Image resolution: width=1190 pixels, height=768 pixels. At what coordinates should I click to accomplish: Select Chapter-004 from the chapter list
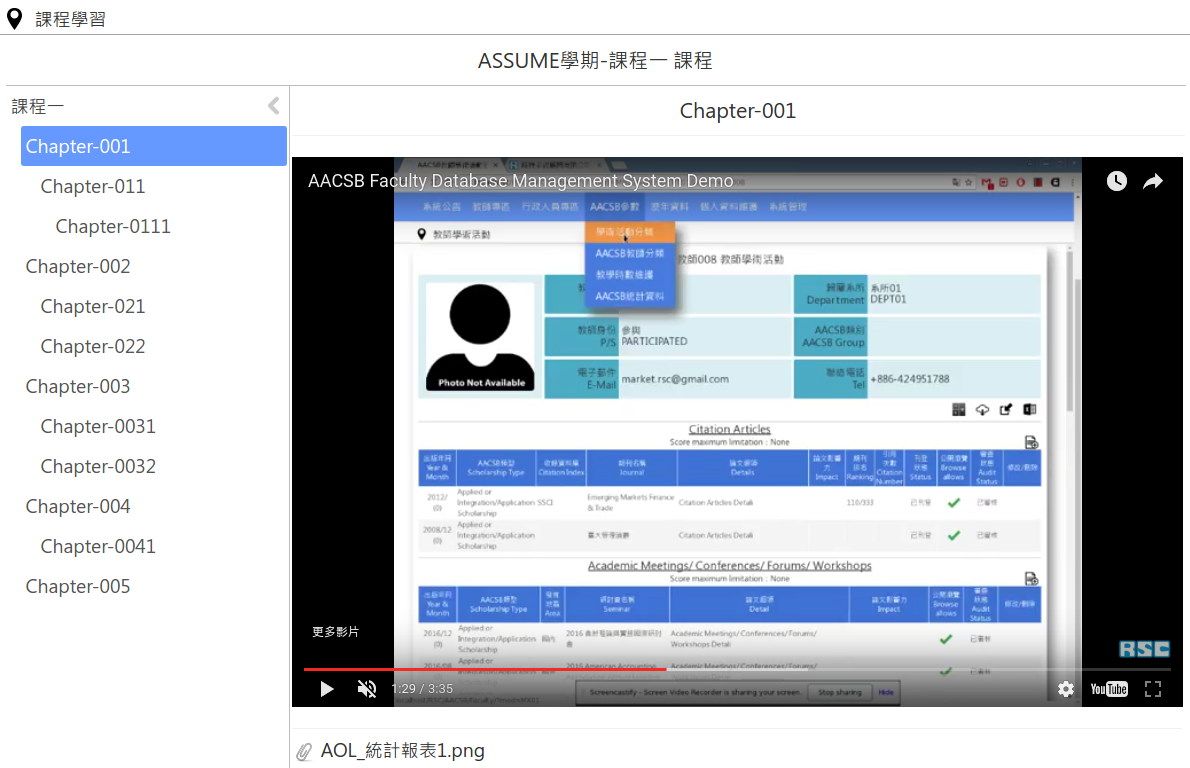(x=78, y=506)
